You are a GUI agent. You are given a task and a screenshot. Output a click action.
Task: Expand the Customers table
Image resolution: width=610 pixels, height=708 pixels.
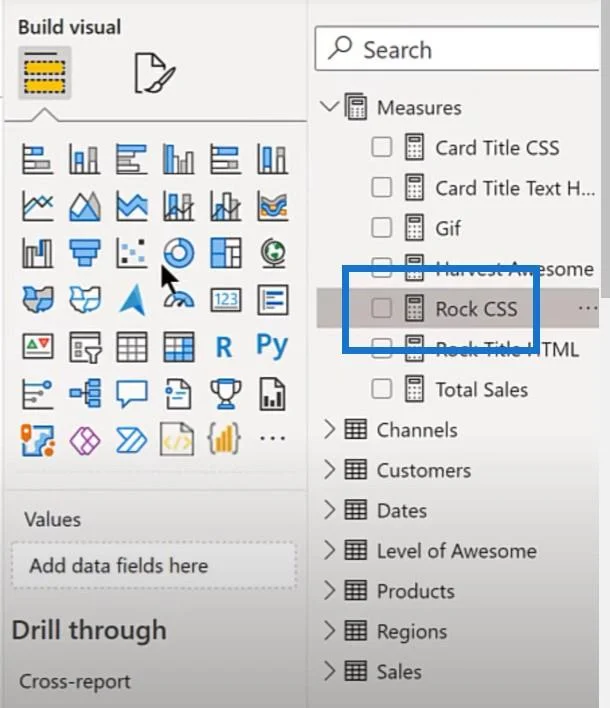tap(330, 470)
